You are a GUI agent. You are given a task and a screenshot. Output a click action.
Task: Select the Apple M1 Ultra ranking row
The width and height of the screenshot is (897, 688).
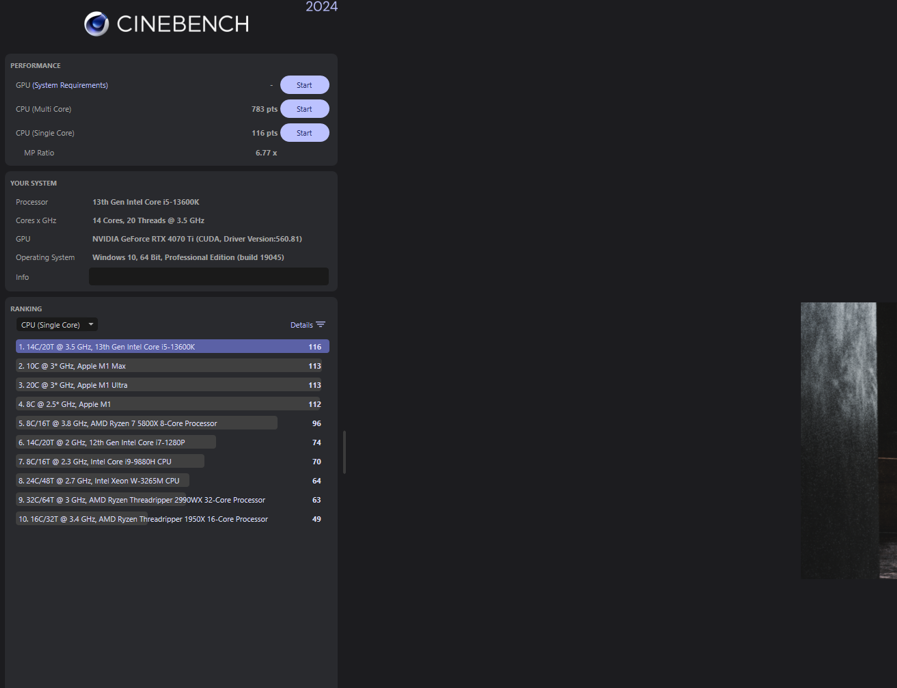172,385
